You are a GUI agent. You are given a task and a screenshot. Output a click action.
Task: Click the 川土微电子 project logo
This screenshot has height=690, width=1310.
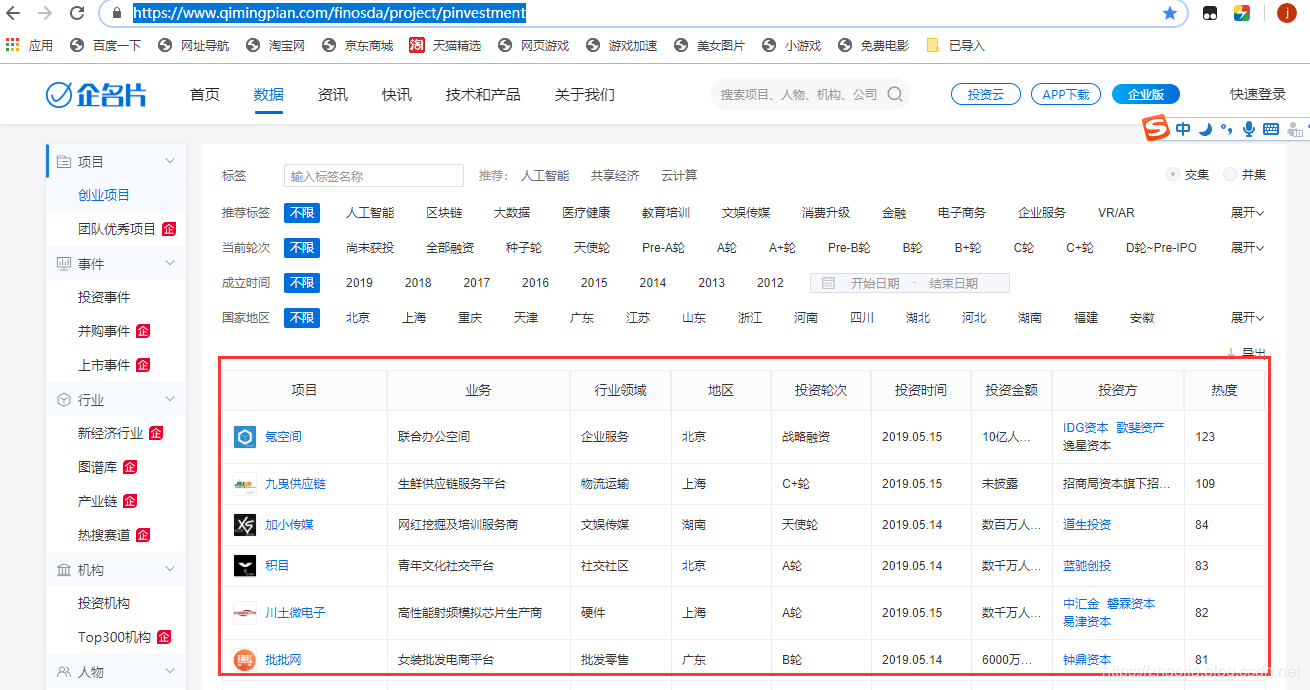245,613
